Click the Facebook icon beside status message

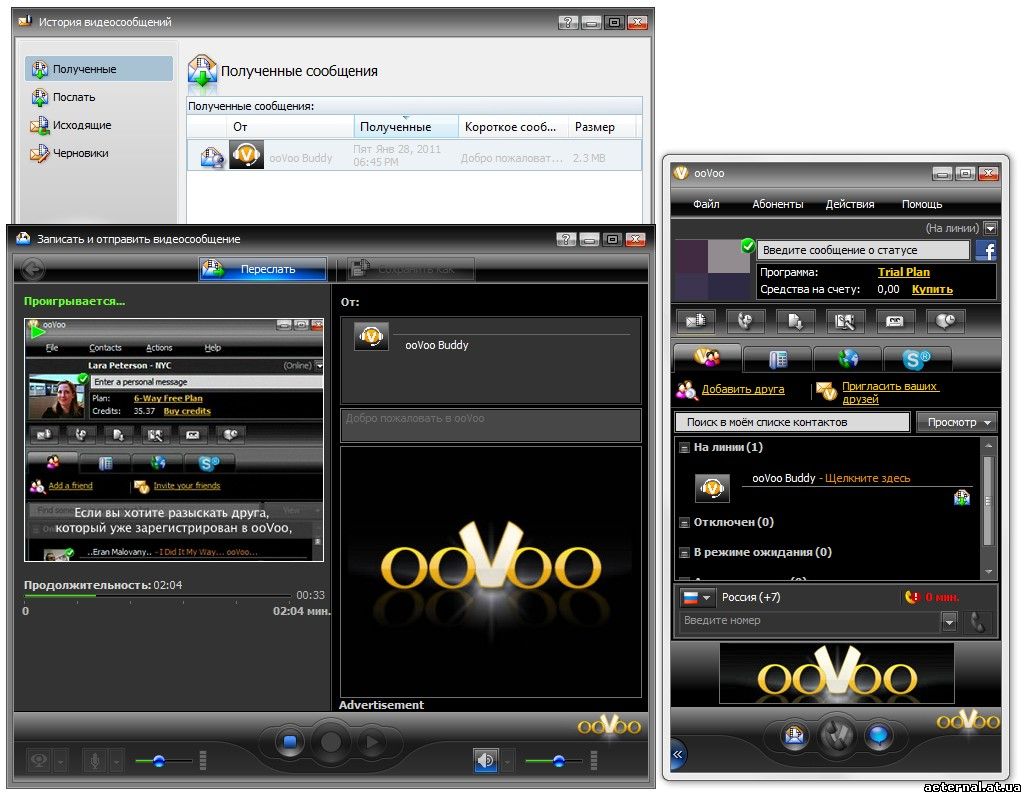(986, 250)
